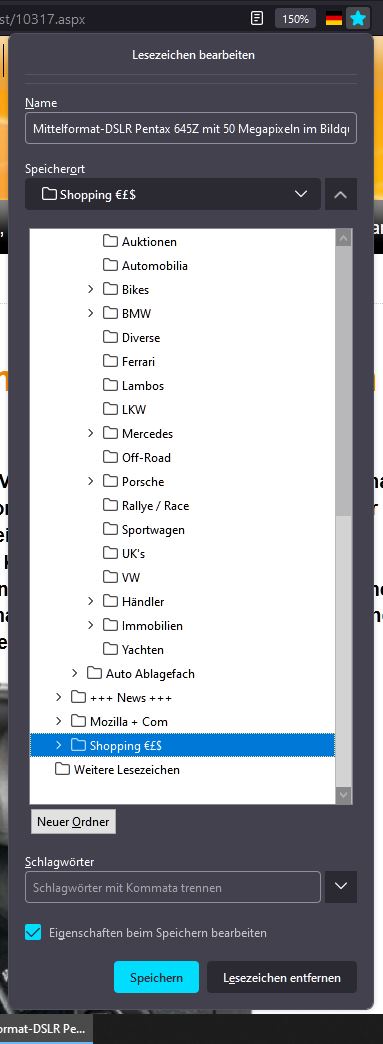The height and width of the screenshot is (1044, 383).
Task: Click the folder tree scrollbar down arrow
Action: point(344,794)
